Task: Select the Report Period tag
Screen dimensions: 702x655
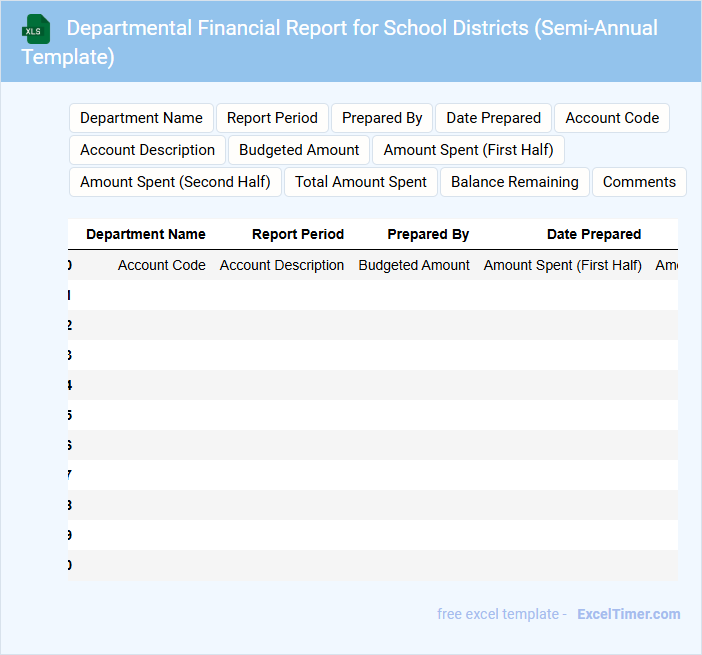Action: pos(272,118)
